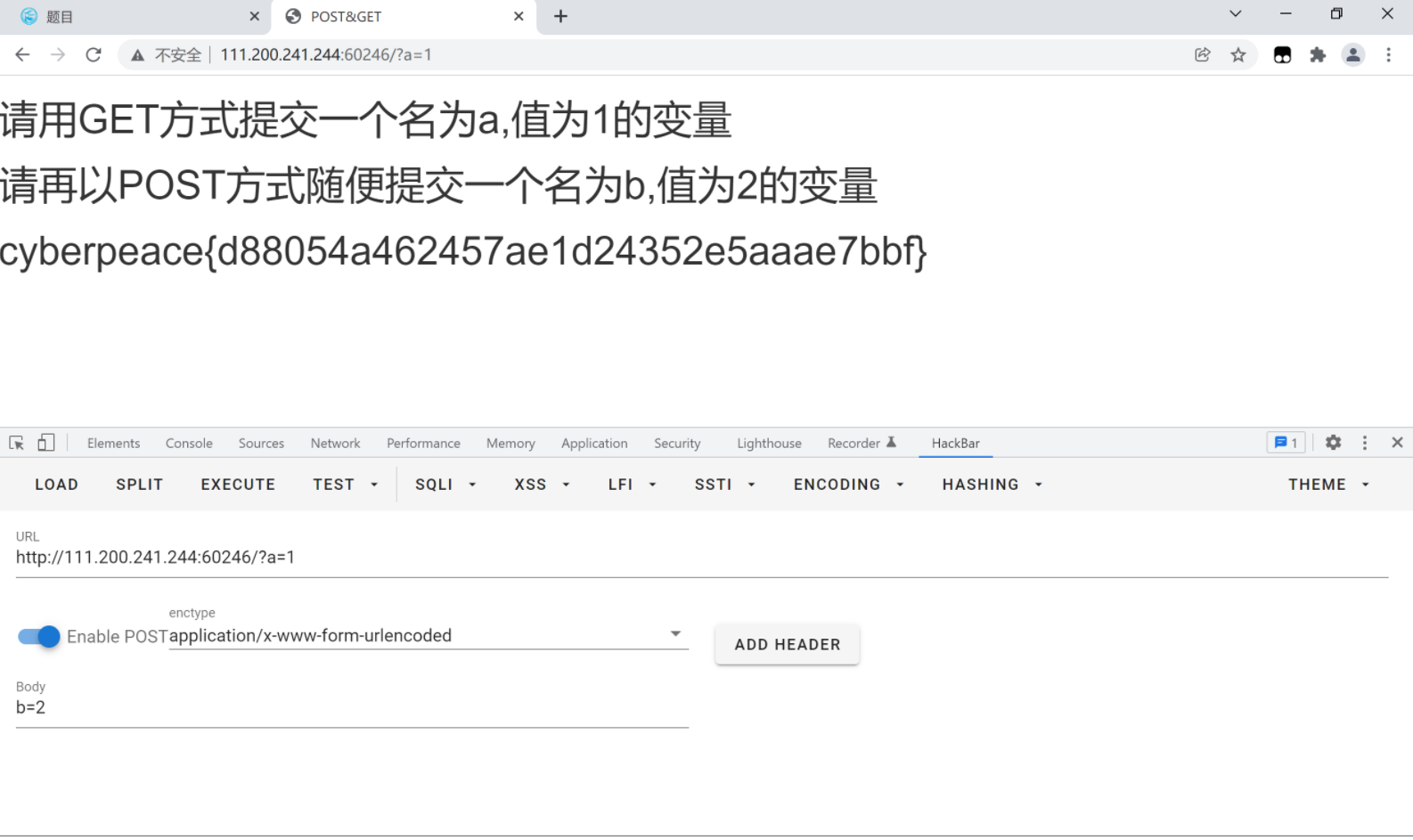Open the enctype combo box
The height and width of the screenshot is (840, 1413).
429,635
